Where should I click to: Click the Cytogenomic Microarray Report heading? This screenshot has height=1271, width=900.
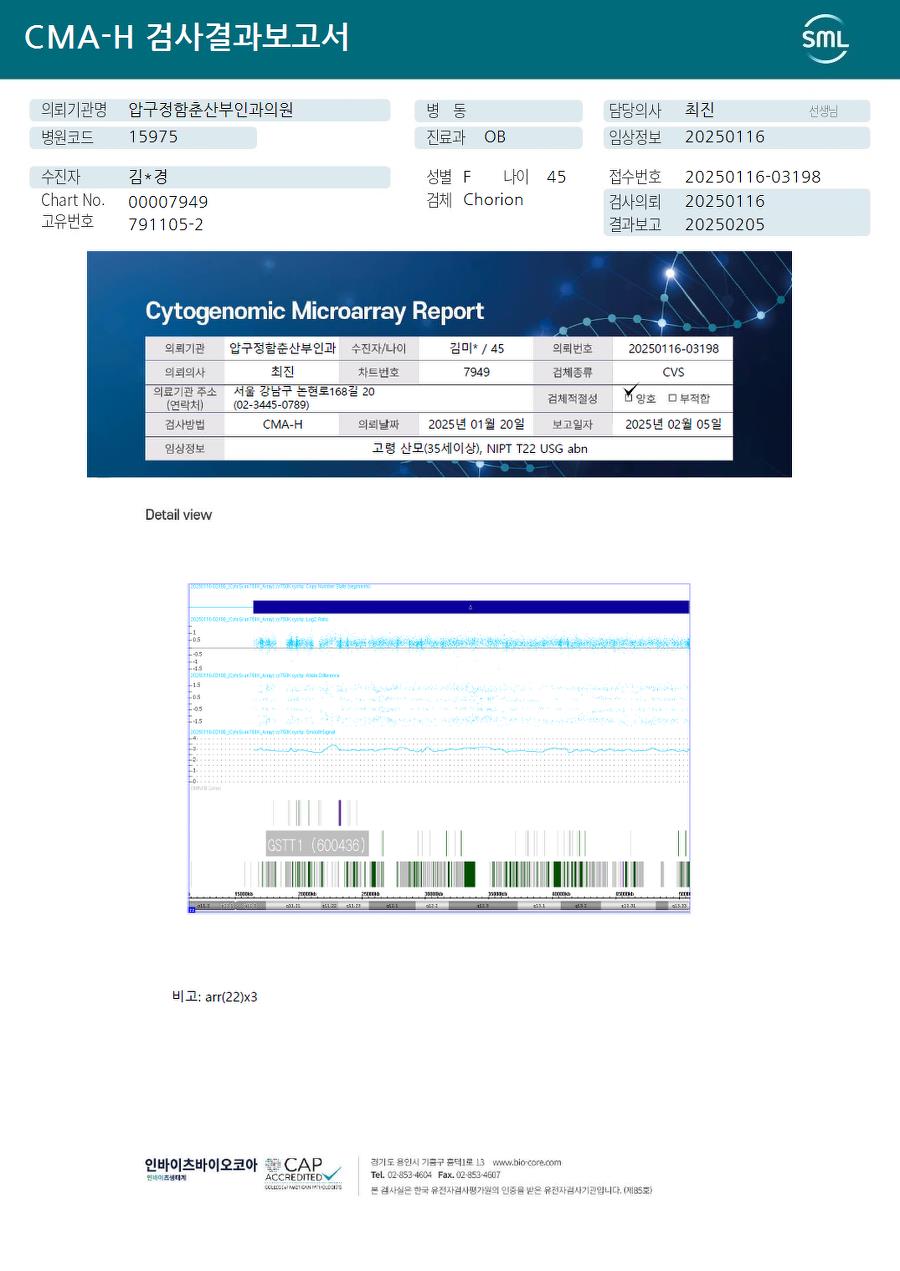(x=315, y=311)
